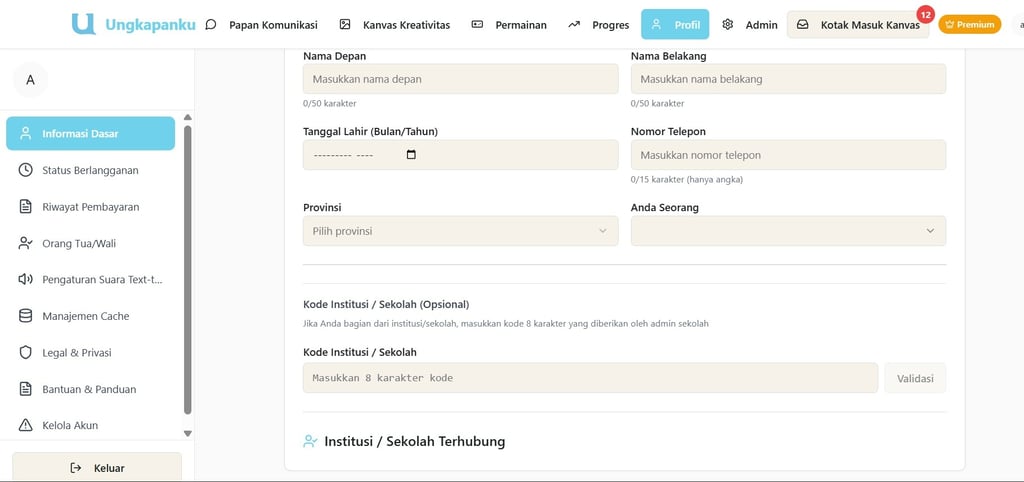The image size is (1024, 482).
Task: Click the red 12 notification badge
Action: click(x=925, y=15)
